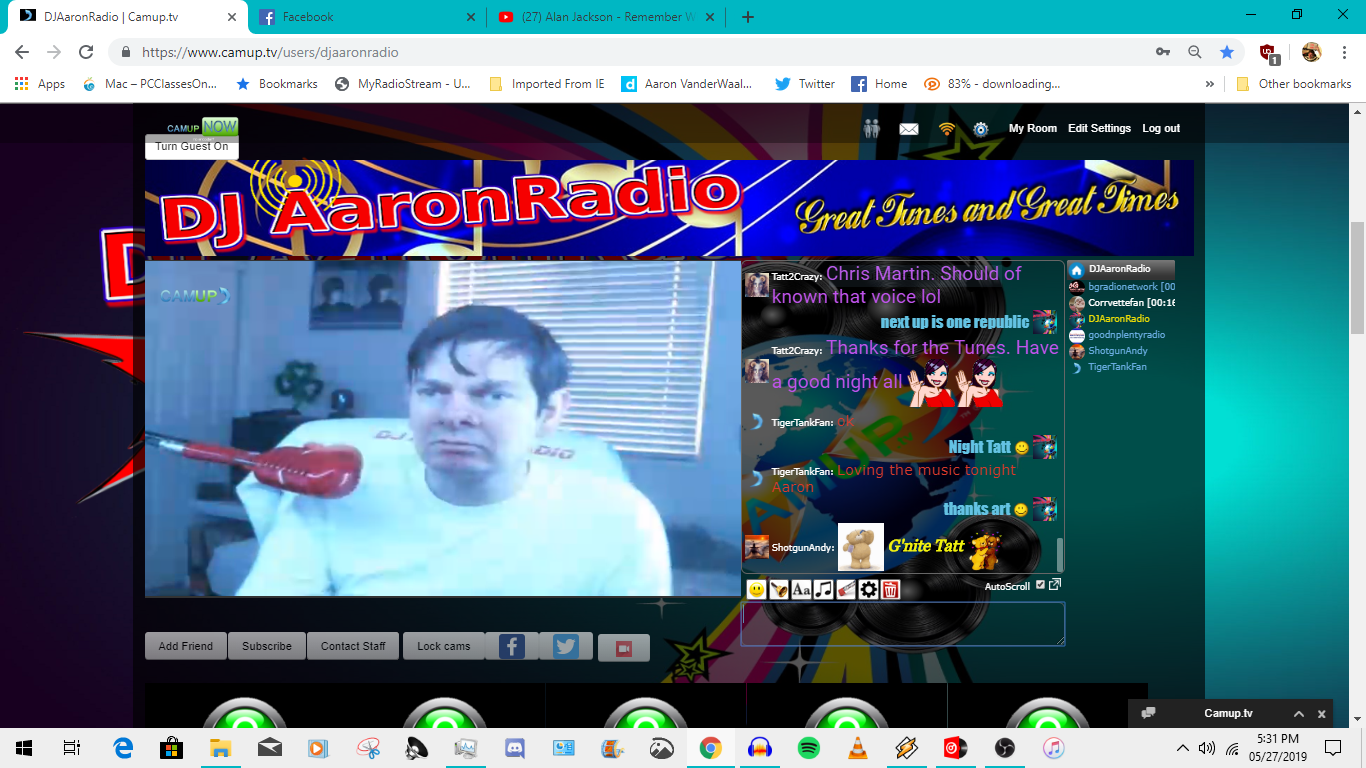Close the Camup.tv popup panel
Screen dimensions: 1366x768
[1322, 714]
